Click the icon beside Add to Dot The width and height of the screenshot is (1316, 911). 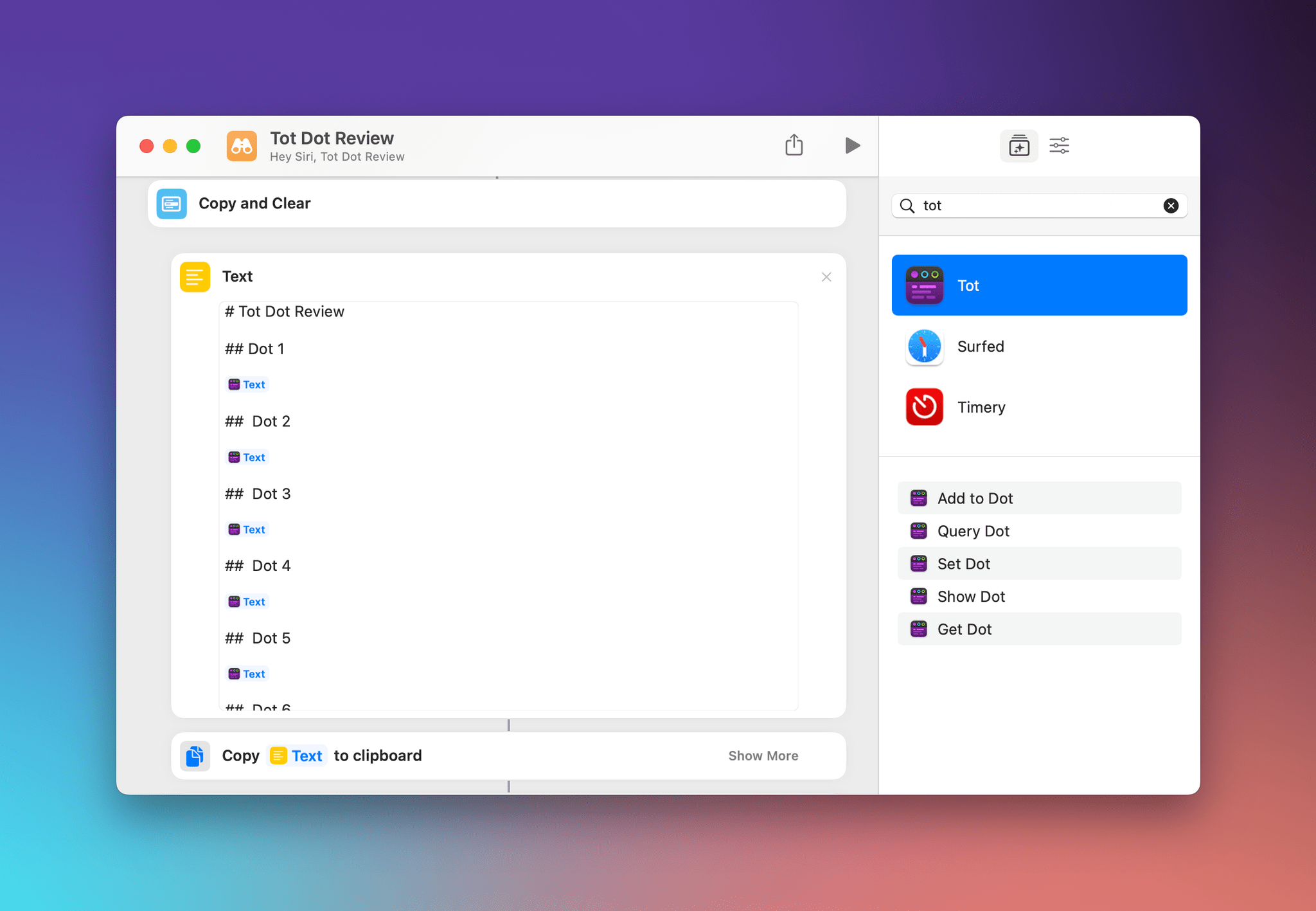(918, 498)
